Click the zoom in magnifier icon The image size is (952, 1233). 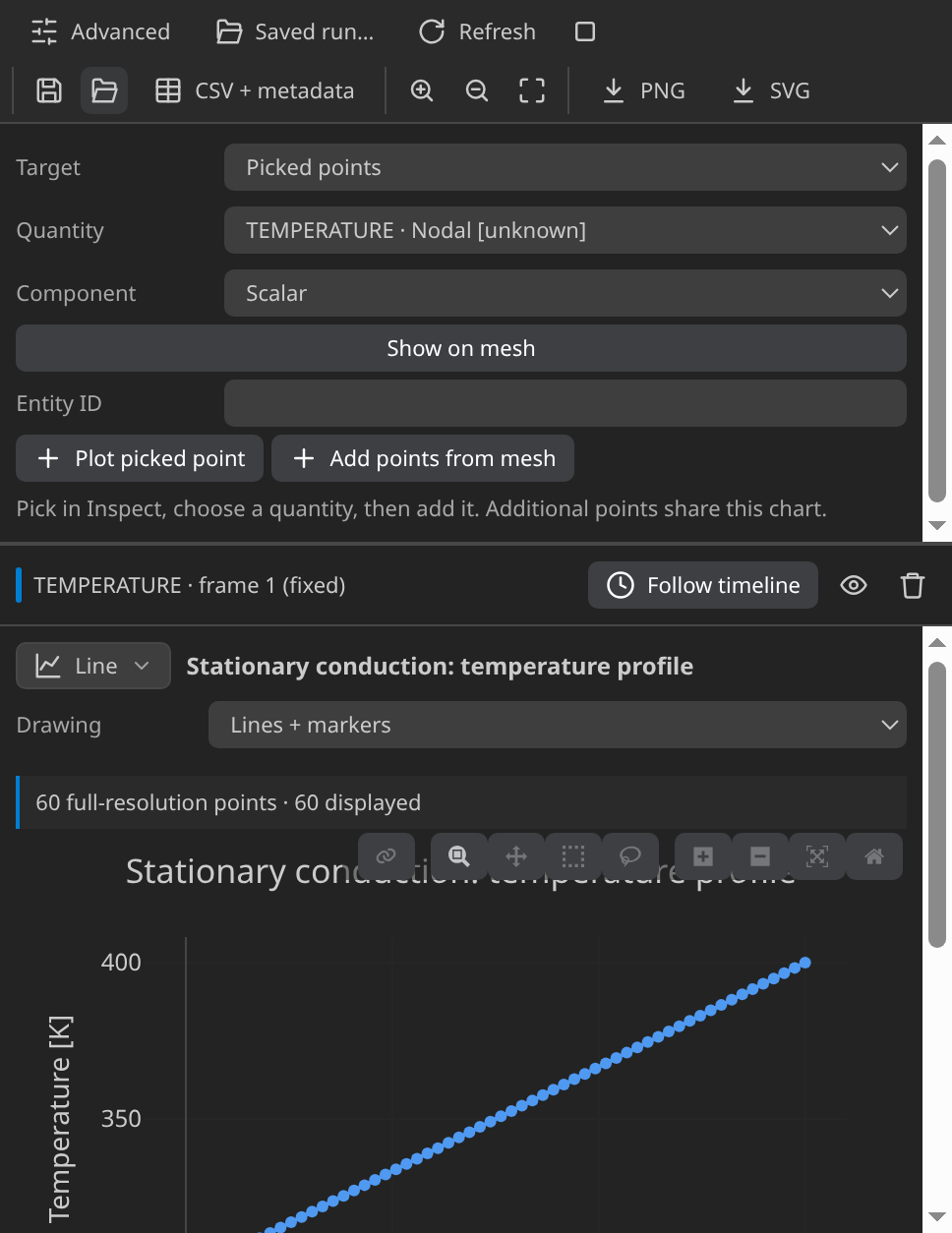click(422, 90)
